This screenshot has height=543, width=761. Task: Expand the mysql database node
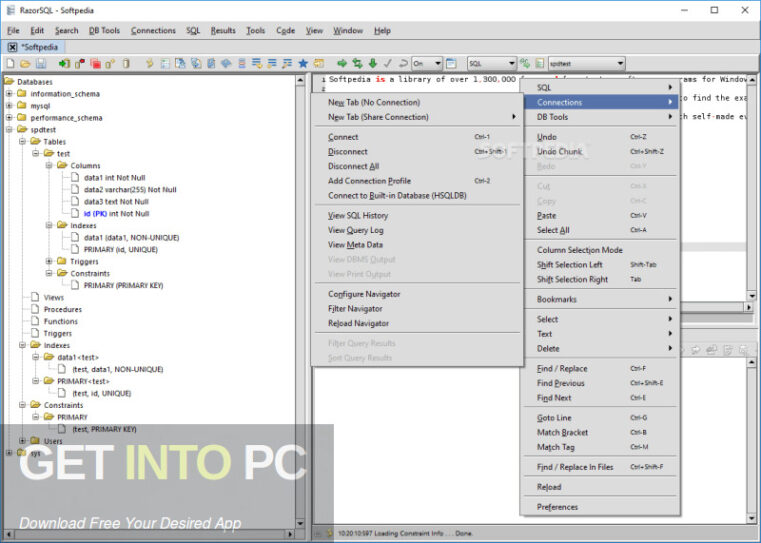(9, 106)
